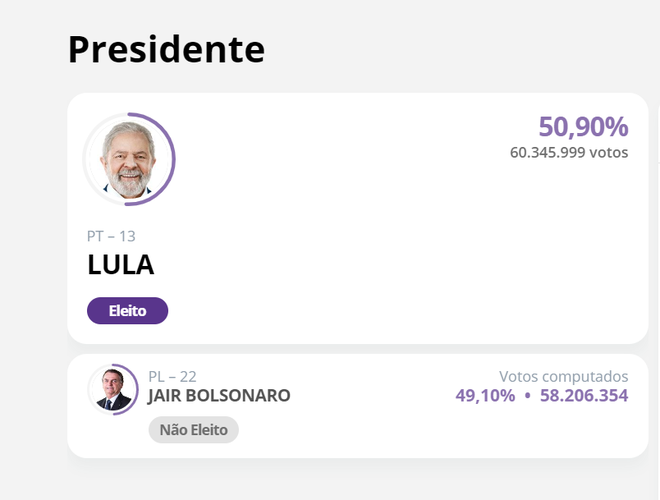The width and height of the screenshot is (660, 500).
Task: Click the PL – 22 party label
Action: tap(172, 376)
